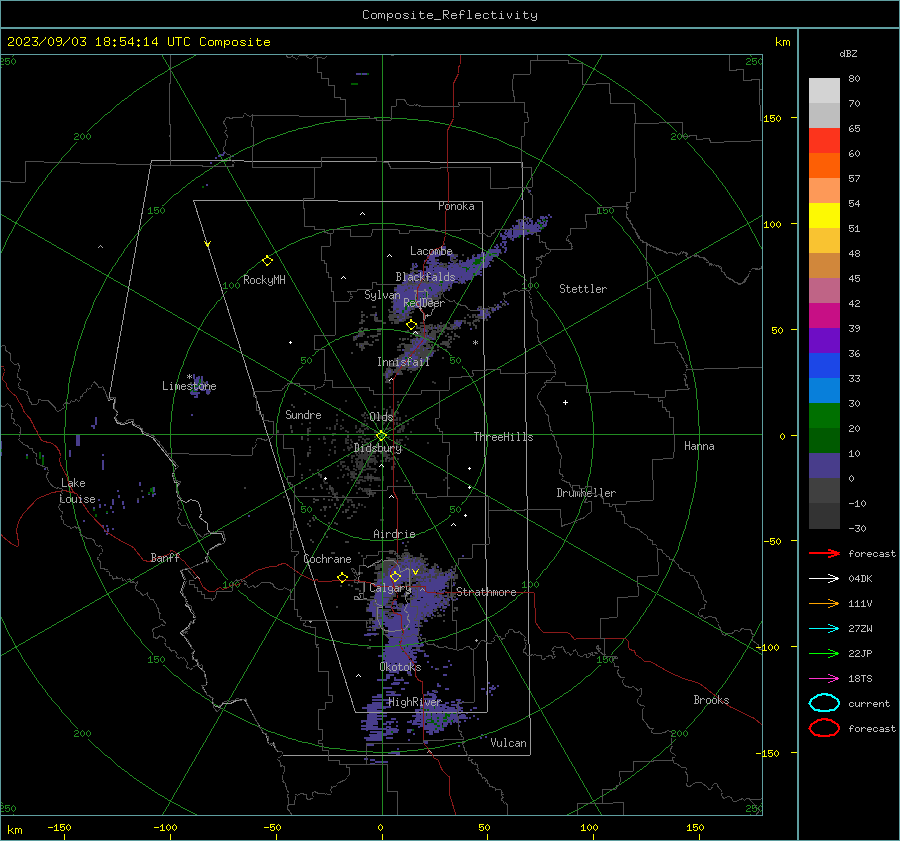Image resolution: width=900 pixels, height=841 pixels.
Task: Click the 80 value on the dBZ scale
Action: [x=854, y=79]
